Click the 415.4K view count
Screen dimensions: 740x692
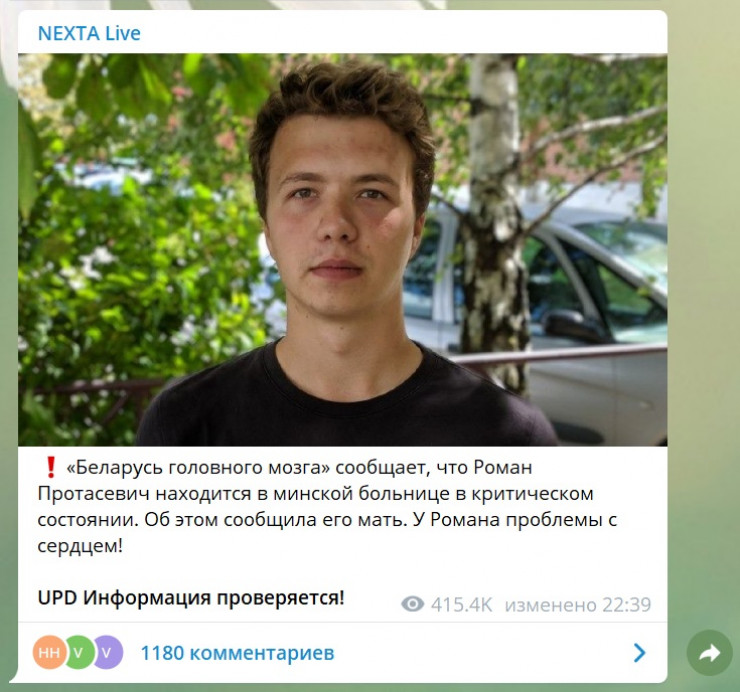point(461,605)
